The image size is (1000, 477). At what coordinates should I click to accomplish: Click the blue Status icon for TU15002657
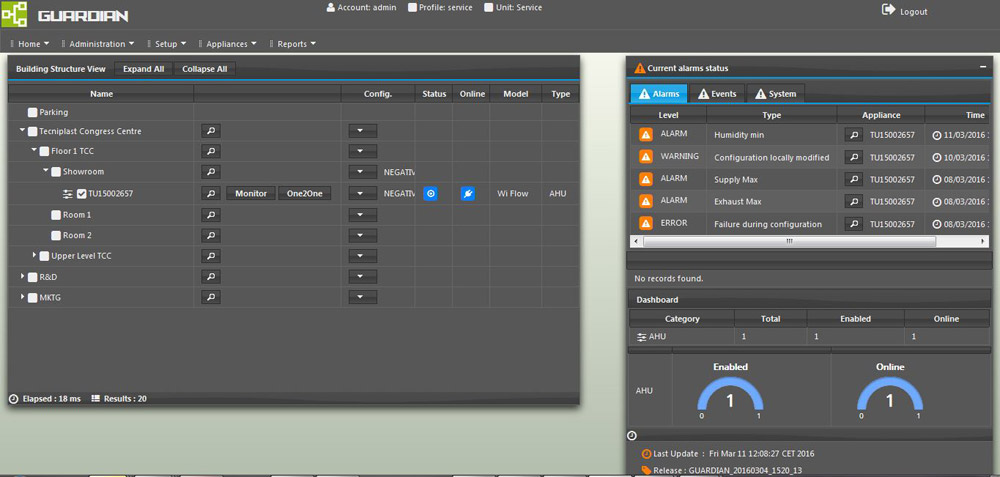[x=430, y=193]
